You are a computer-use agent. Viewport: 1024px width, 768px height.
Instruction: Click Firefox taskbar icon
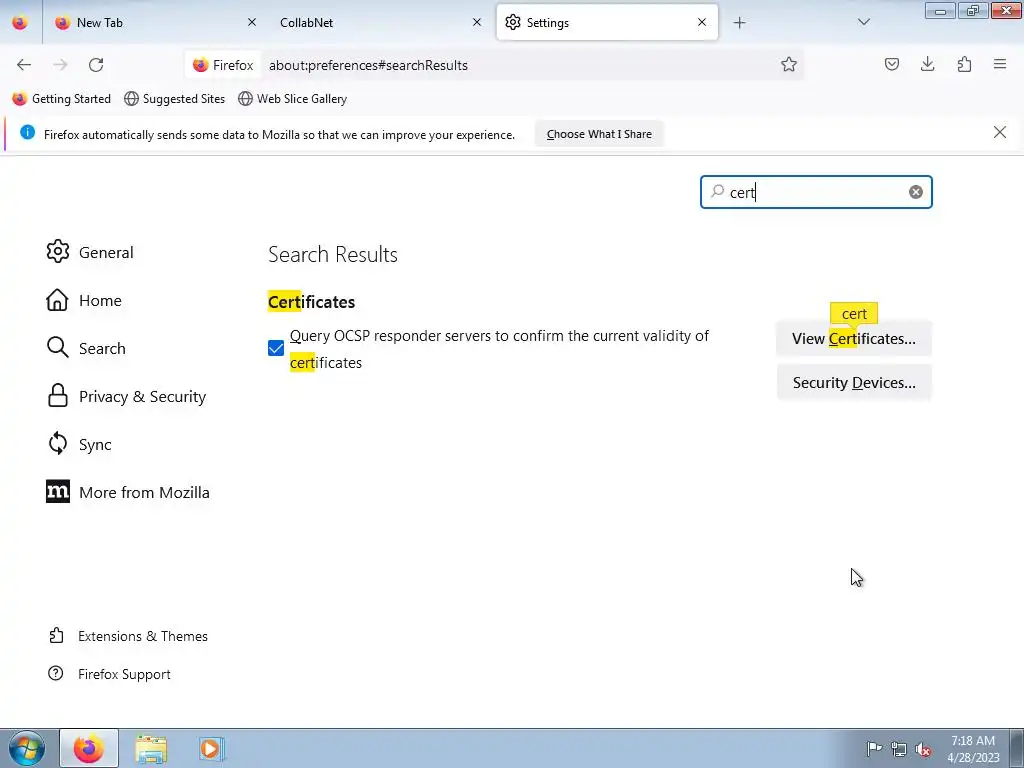[89, 748]
